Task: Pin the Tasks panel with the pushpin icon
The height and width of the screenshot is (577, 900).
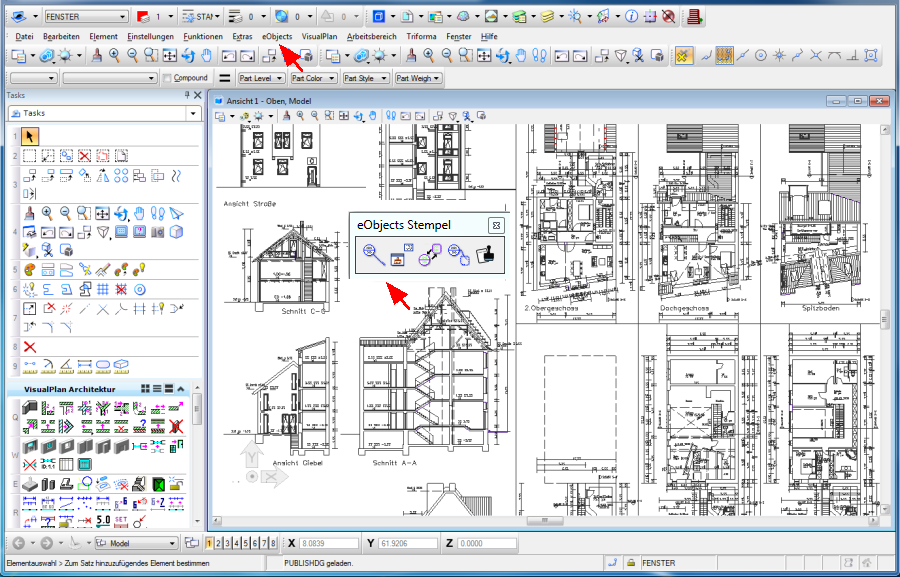Action: coord(187,95)
